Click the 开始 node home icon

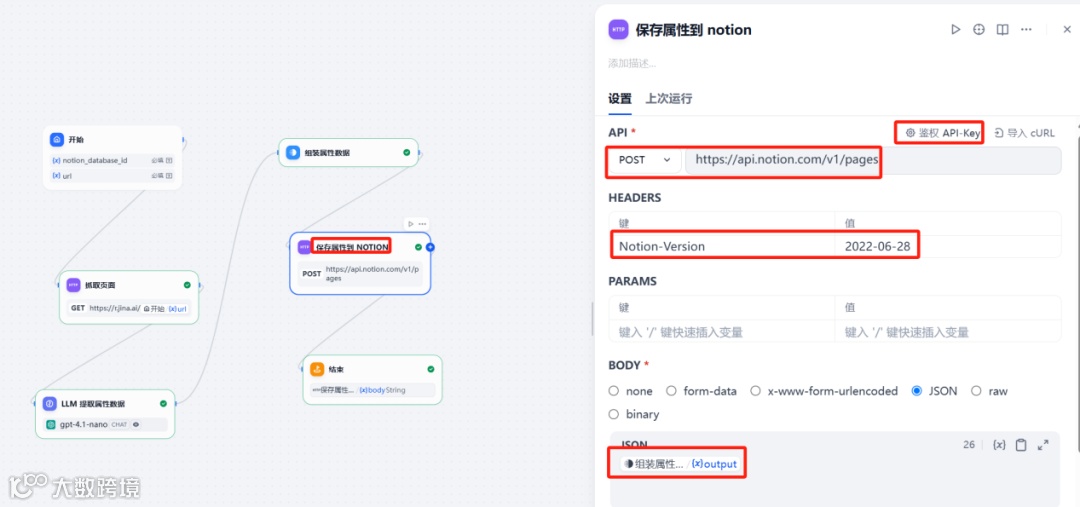tap(56, 139)
